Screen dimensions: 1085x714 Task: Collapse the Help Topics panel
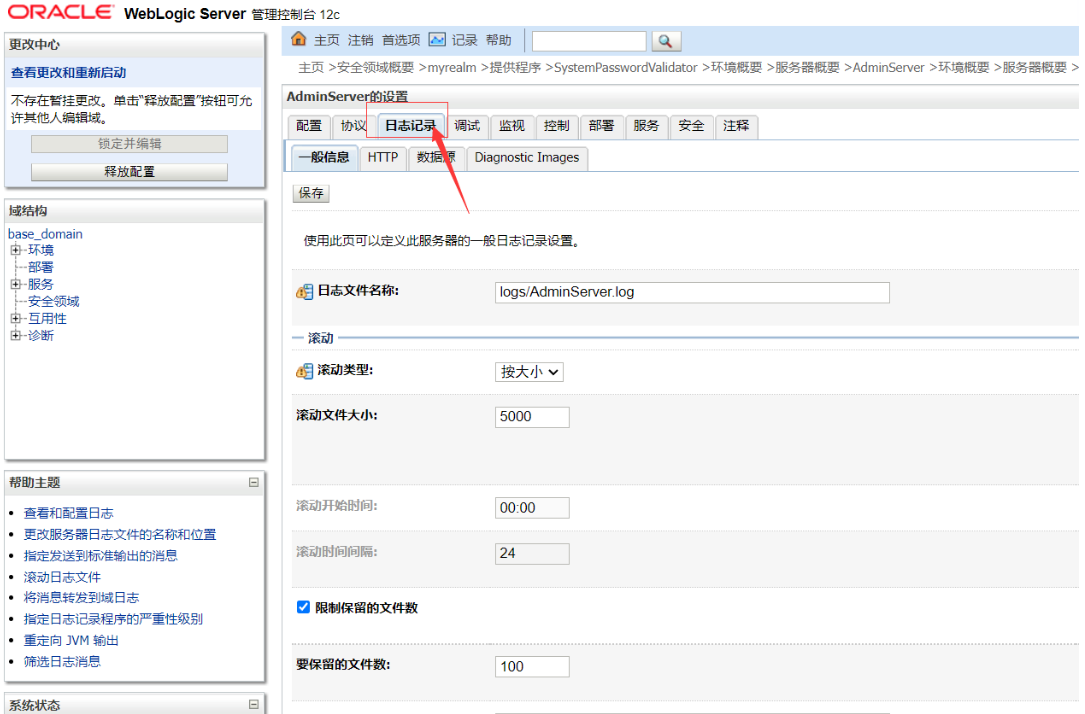pyautogui.click(x=254, y=483)
